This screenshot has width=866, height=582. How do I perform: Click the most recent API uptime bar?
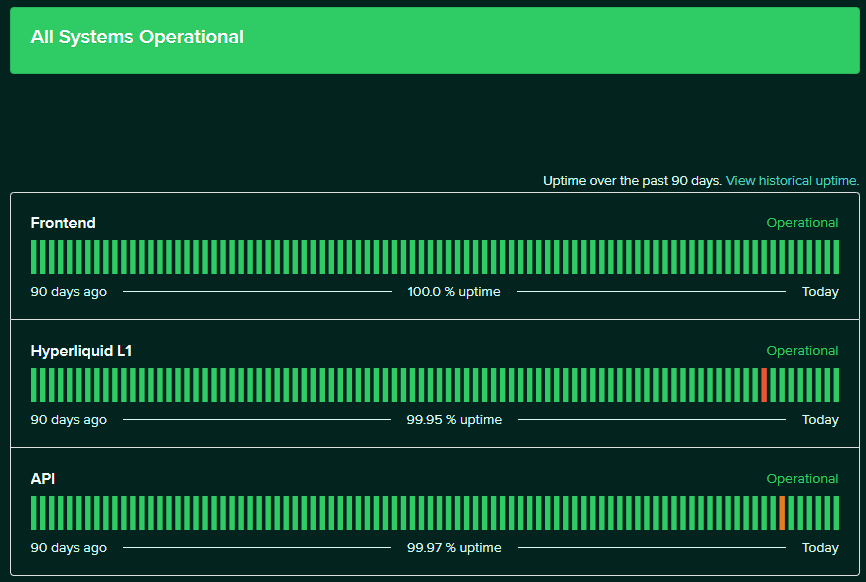(834, 513)
